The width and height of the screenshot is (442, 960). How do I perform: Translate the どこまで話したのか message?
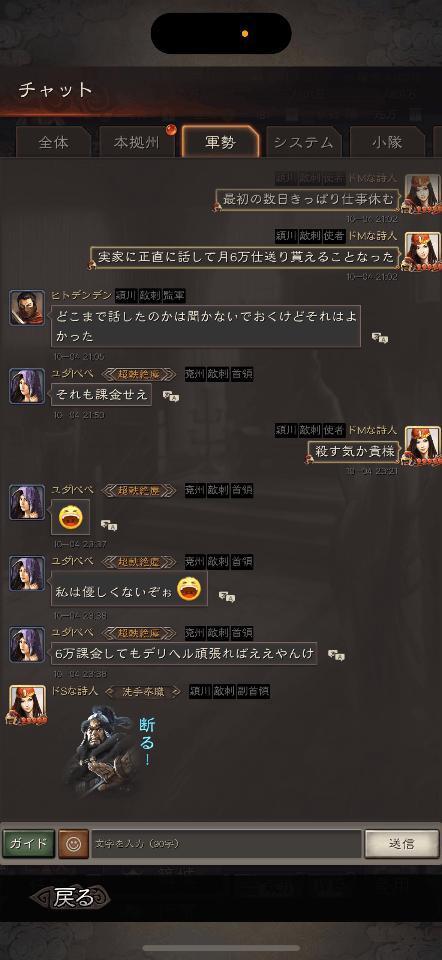(x=380, y=338)
